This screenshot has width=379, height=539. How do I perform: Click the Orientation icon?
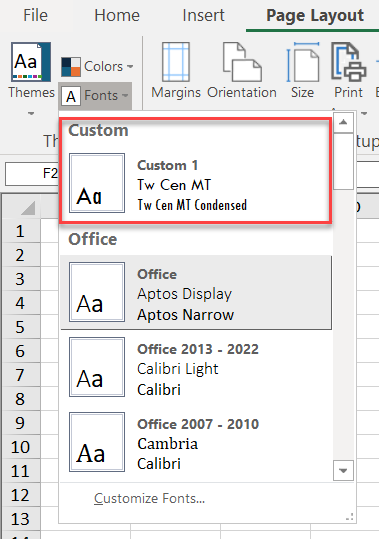242,62
